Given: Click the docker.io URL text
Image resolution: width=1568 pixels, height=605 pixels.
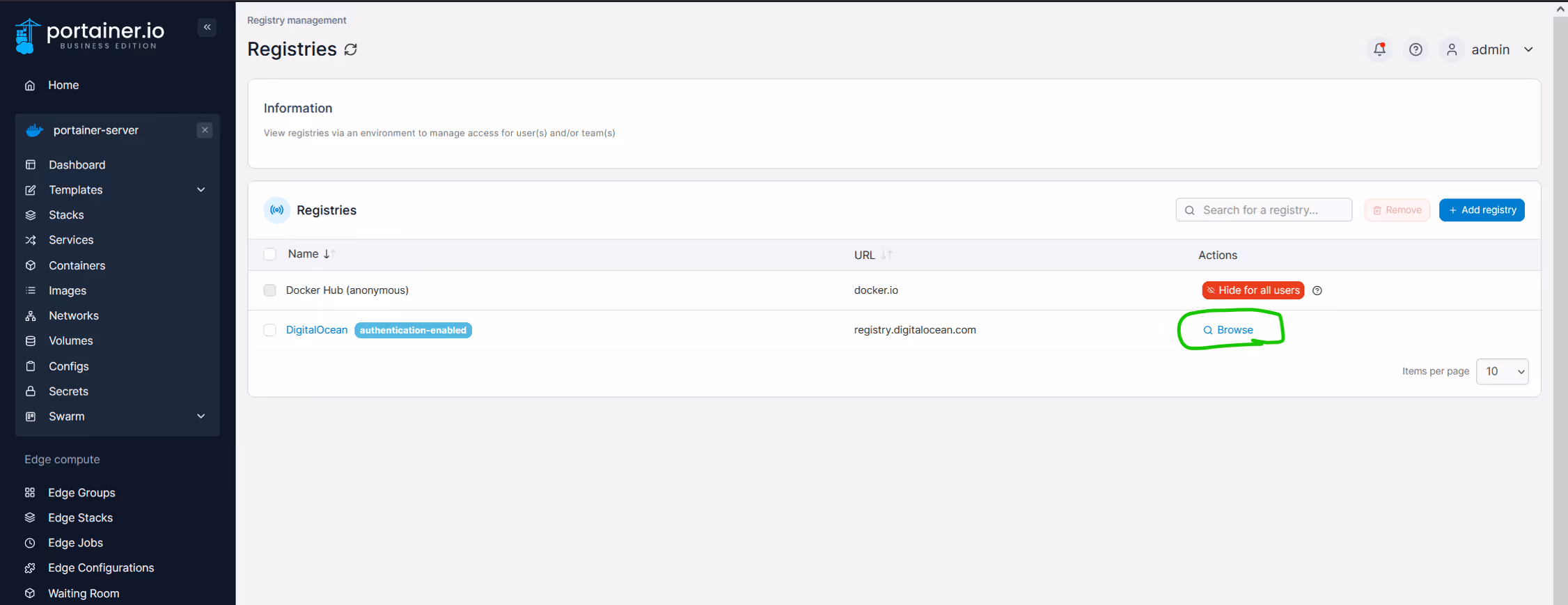Looking at the screenshot, I should pos(876,290).
